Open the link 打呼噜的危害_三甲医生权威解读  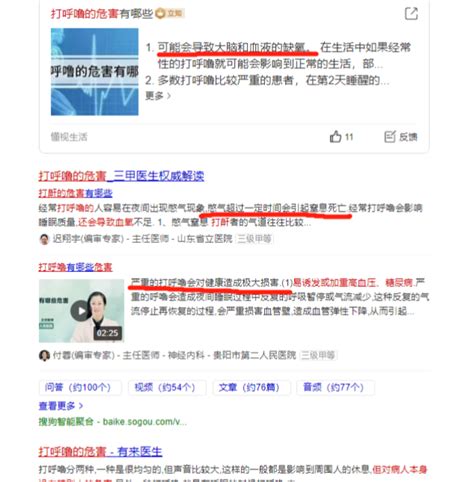point(121,176)
